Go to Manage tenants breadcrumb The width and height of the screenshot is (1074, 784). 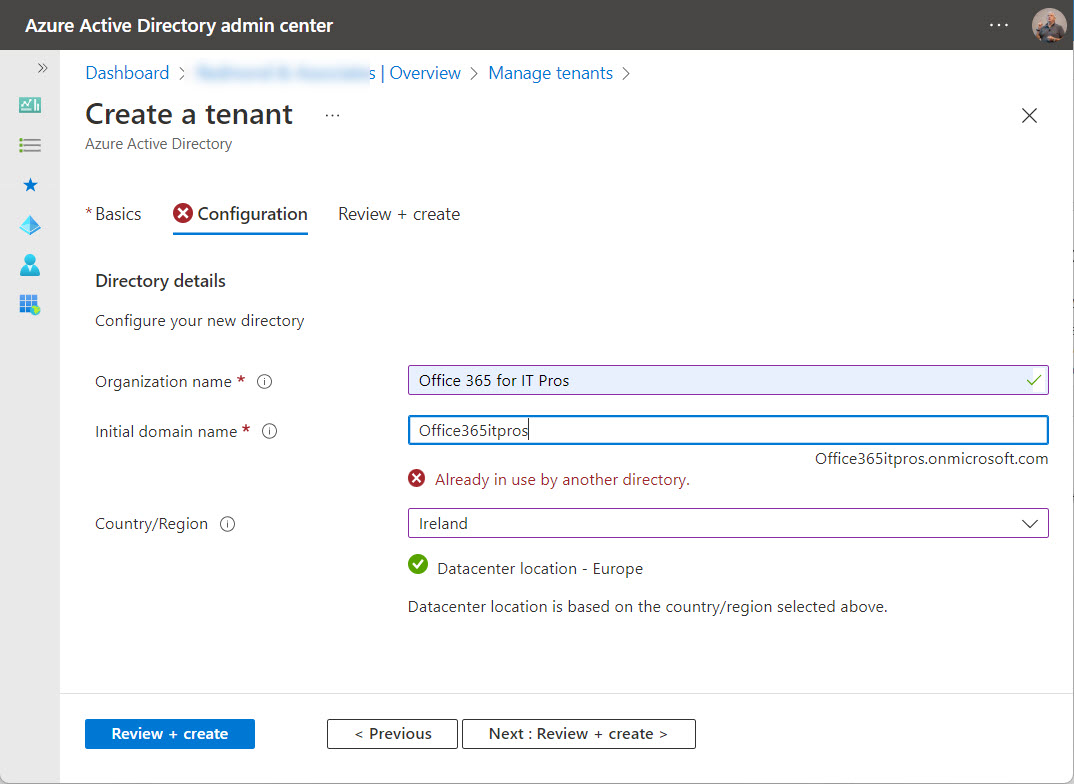551,73
